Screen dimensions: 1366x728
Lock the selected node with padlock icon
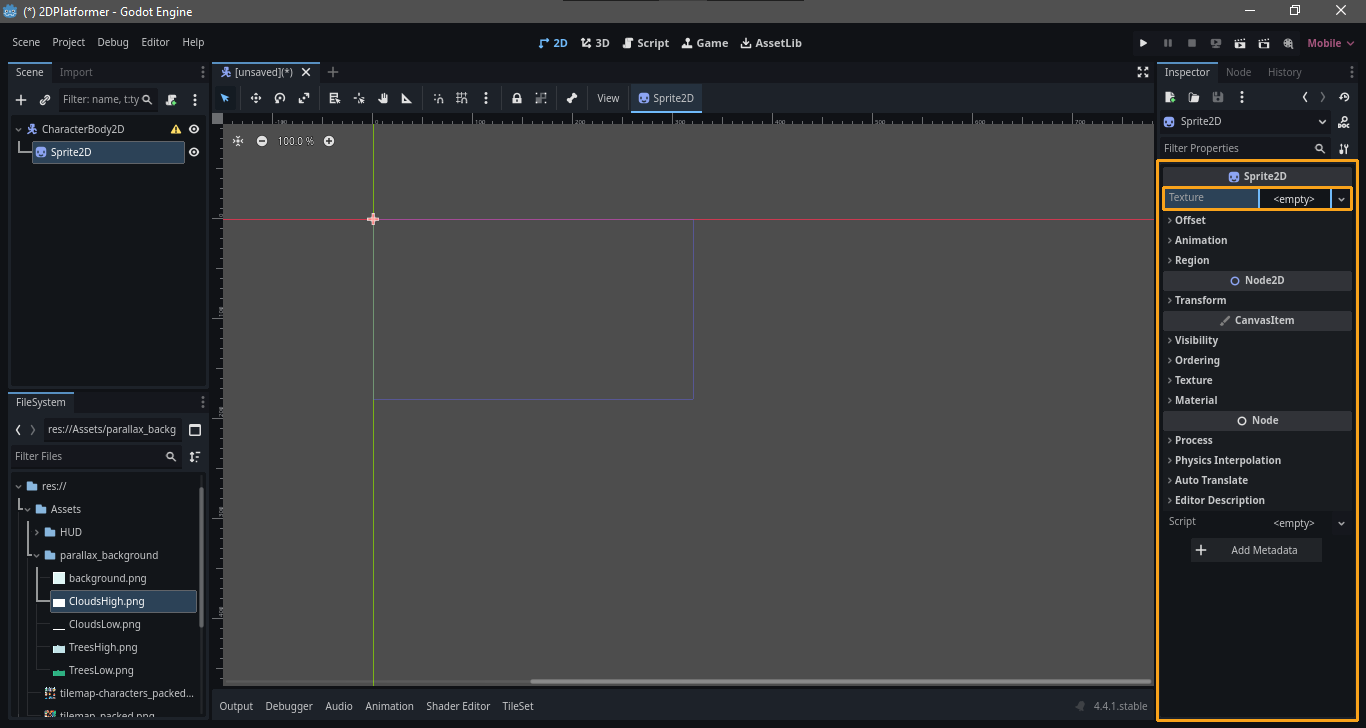[517, 98]
